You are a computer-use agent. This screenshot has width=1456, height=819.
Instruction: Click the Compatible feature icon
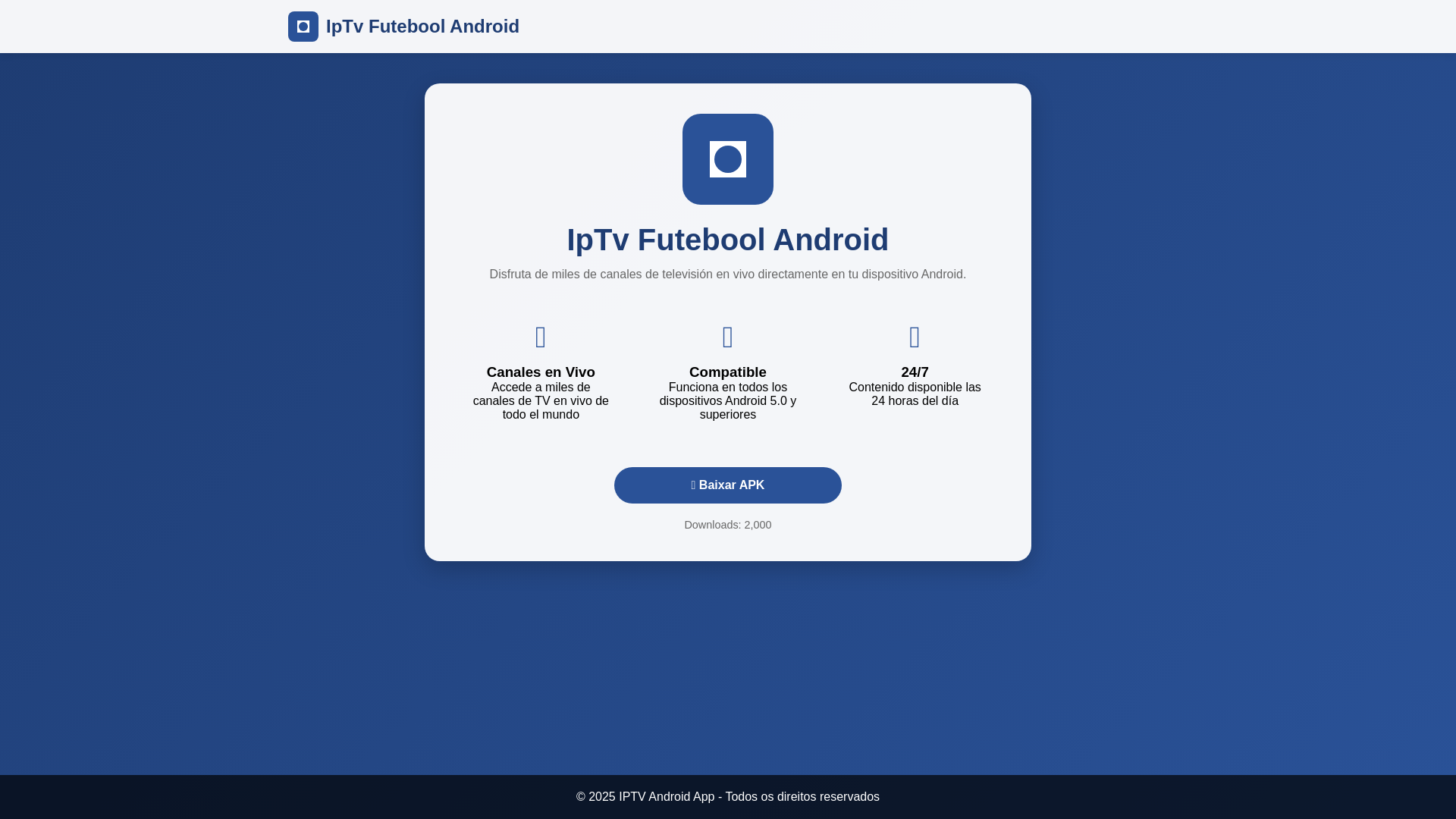point(728,337)
